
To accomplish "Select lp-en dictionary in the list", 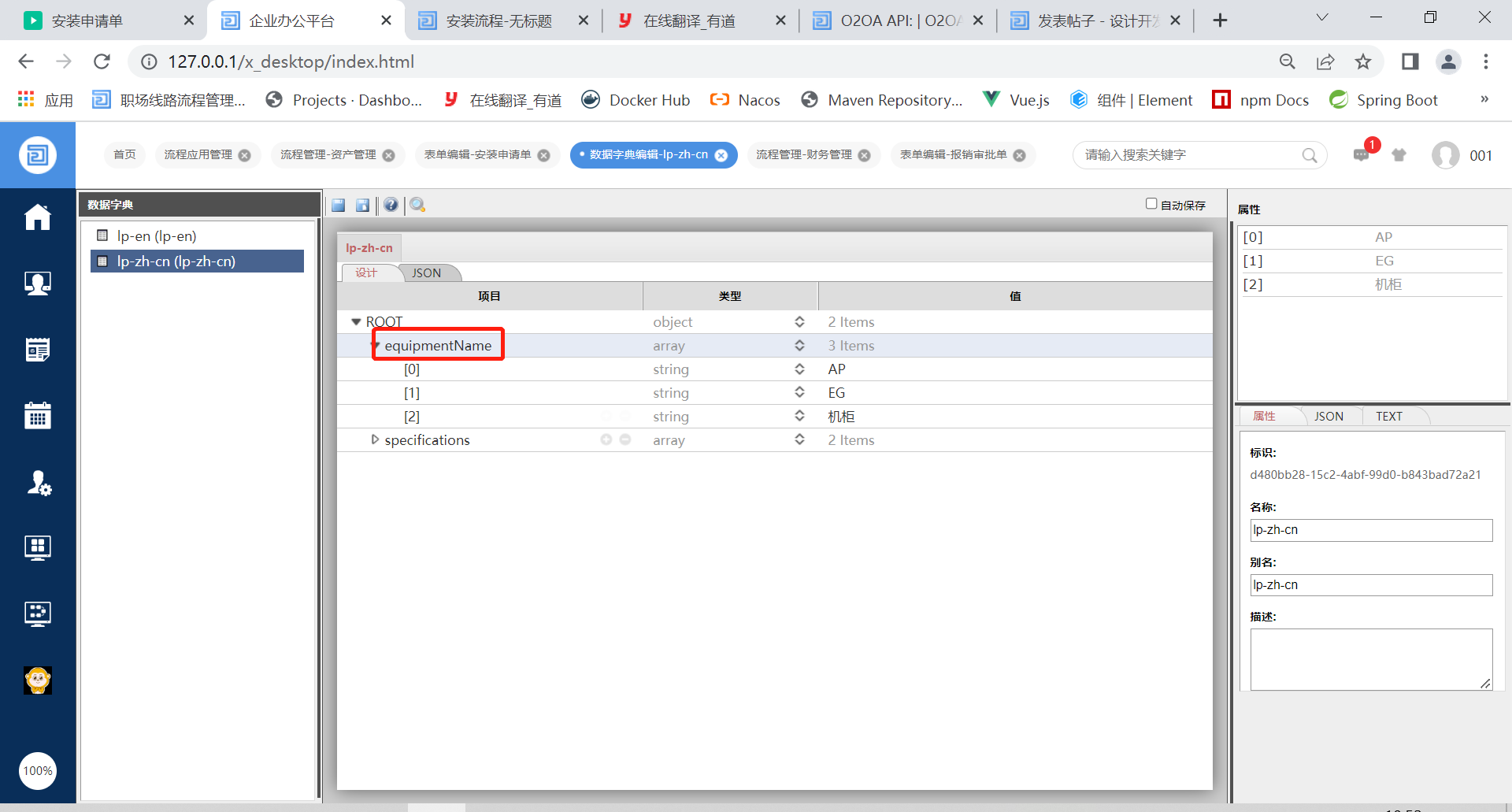I will (x=157, y=236).
